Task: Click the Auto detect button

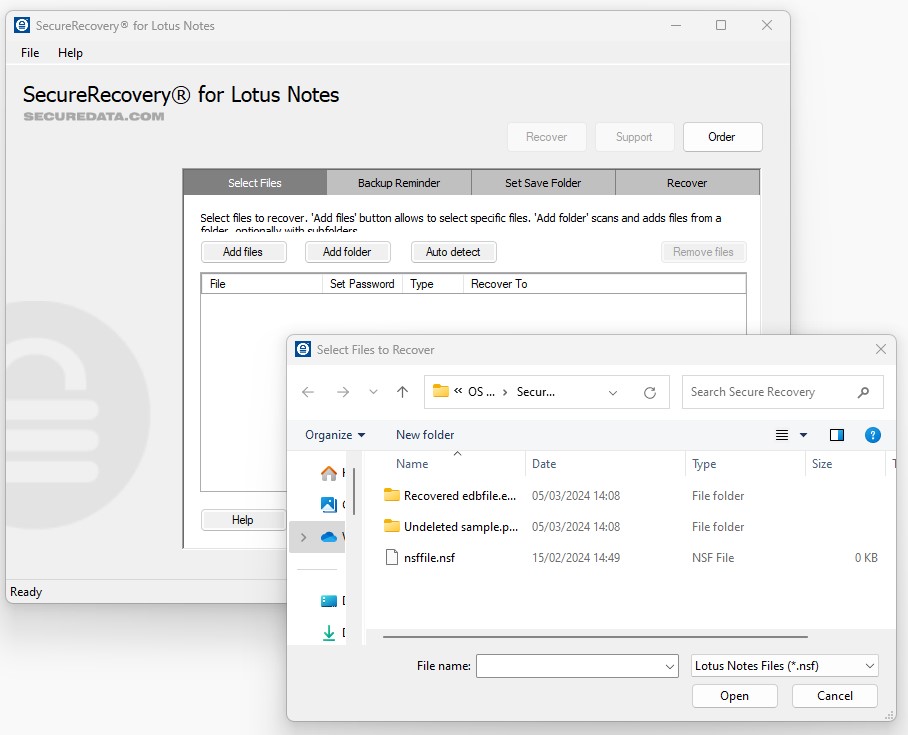Action: point(453,252)
